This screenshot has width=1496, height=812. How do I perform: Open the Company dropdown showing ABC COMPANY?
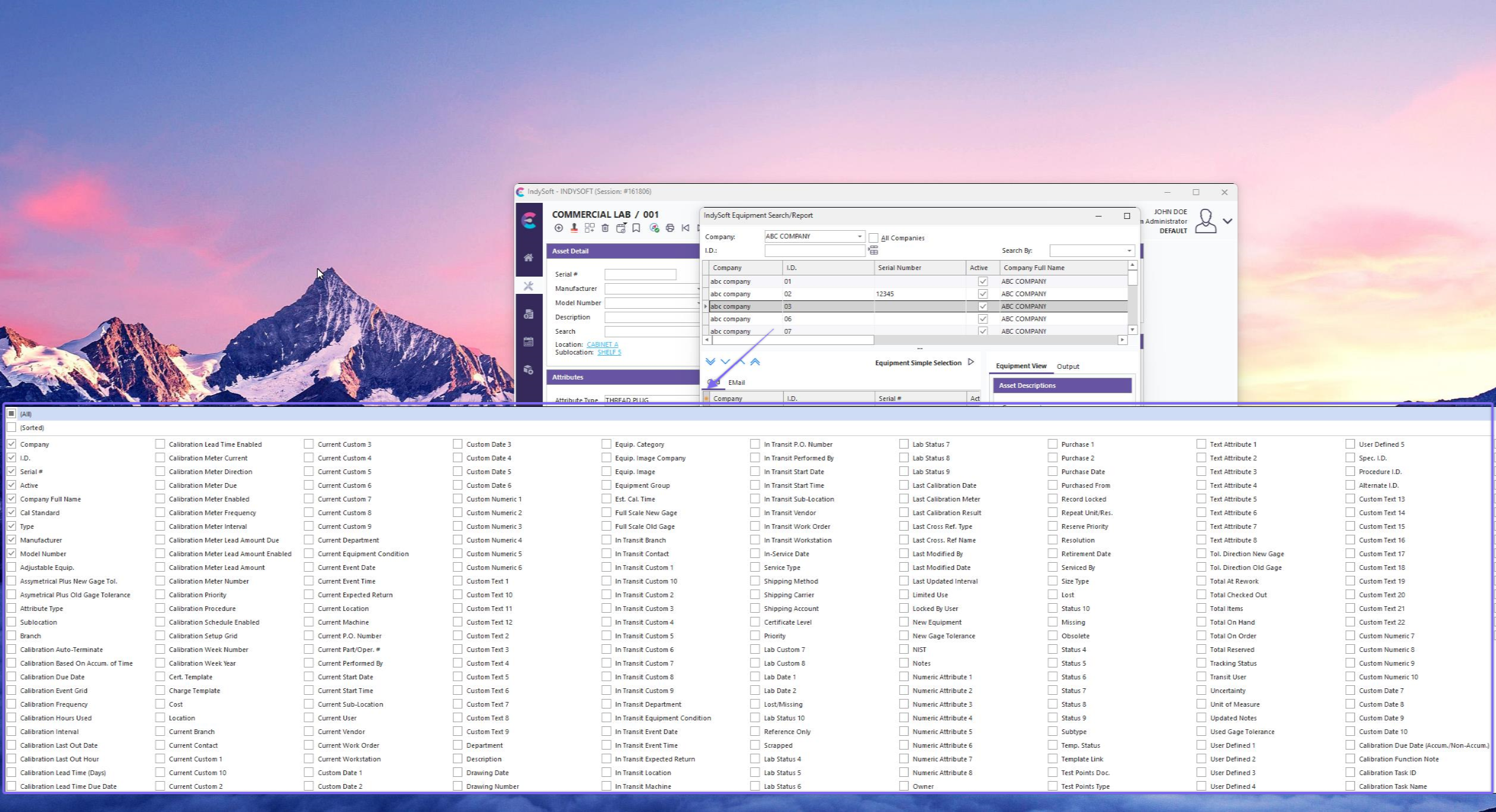(859, 236)
